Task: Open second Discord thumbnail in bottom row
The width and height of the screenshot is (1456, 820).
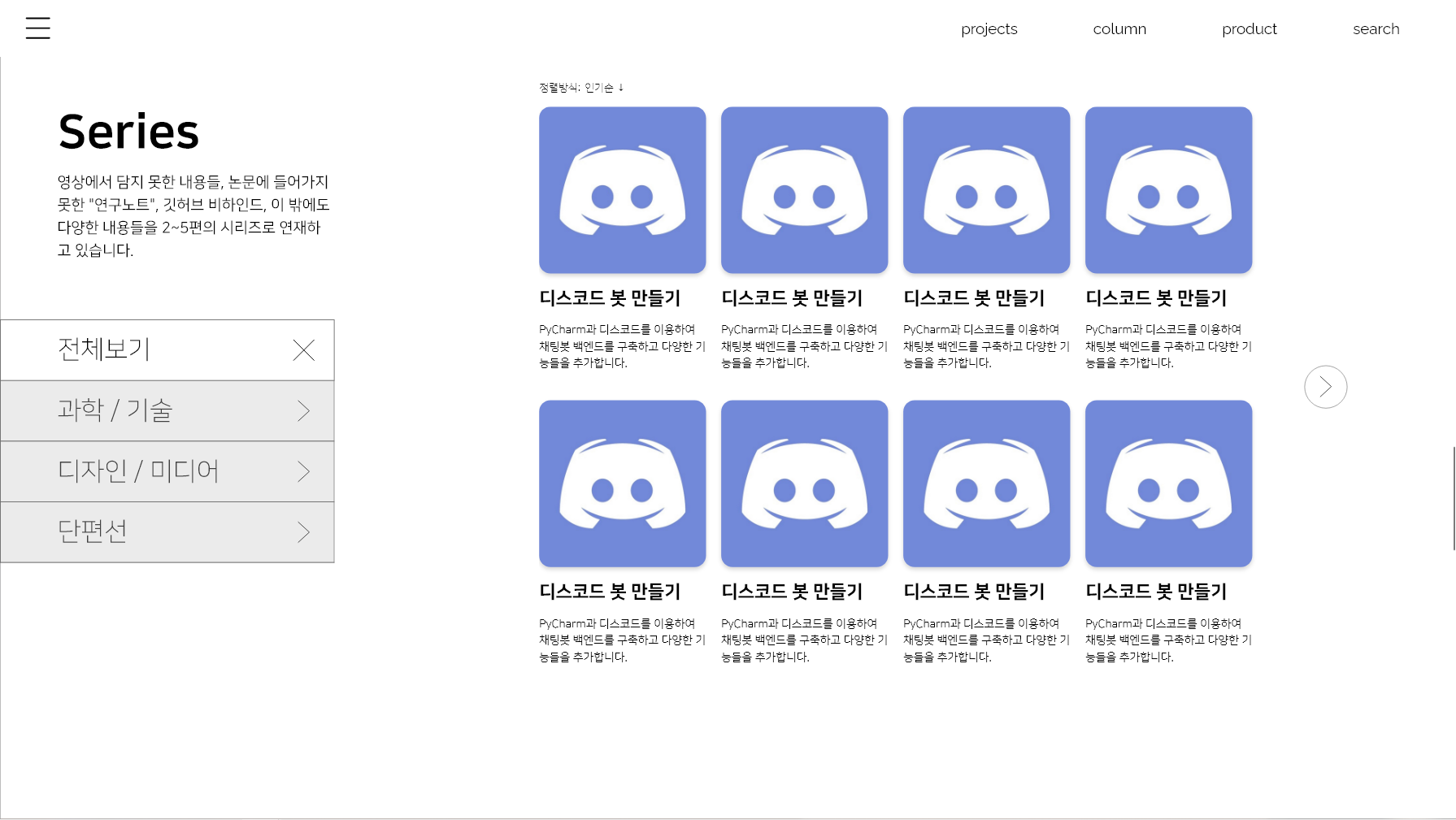Action: (x=805, y=484)
